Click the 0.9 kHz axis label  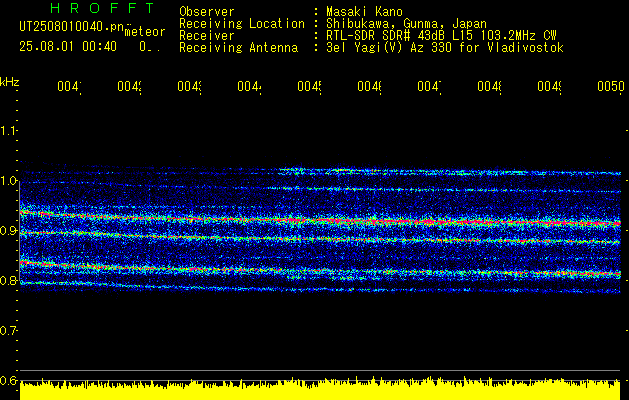pos(9,230)
